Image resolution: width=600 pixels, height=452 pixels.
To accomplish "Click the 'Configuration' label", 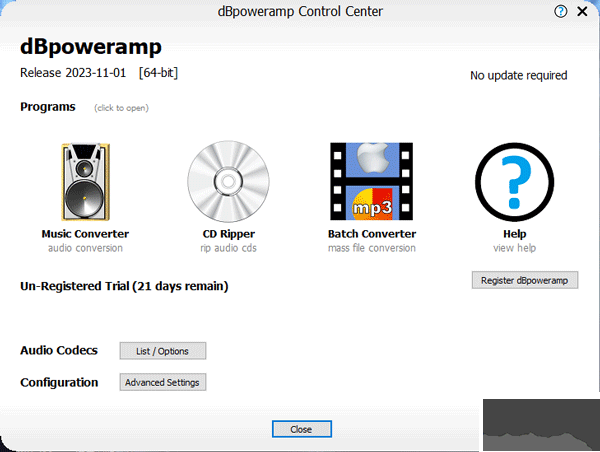I will tap(59, 382).
